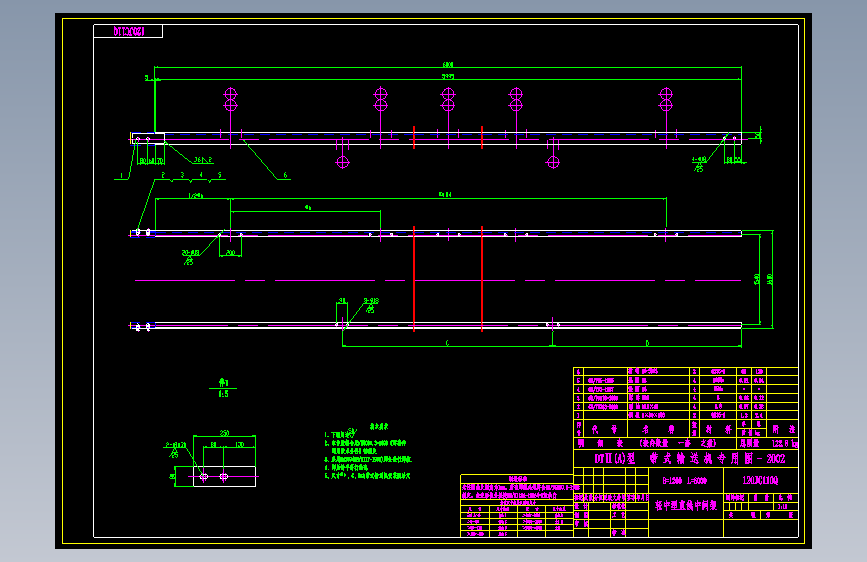Click the "B=1200 L=6000" specification text
867x562 pixels.
pos(685,481)
